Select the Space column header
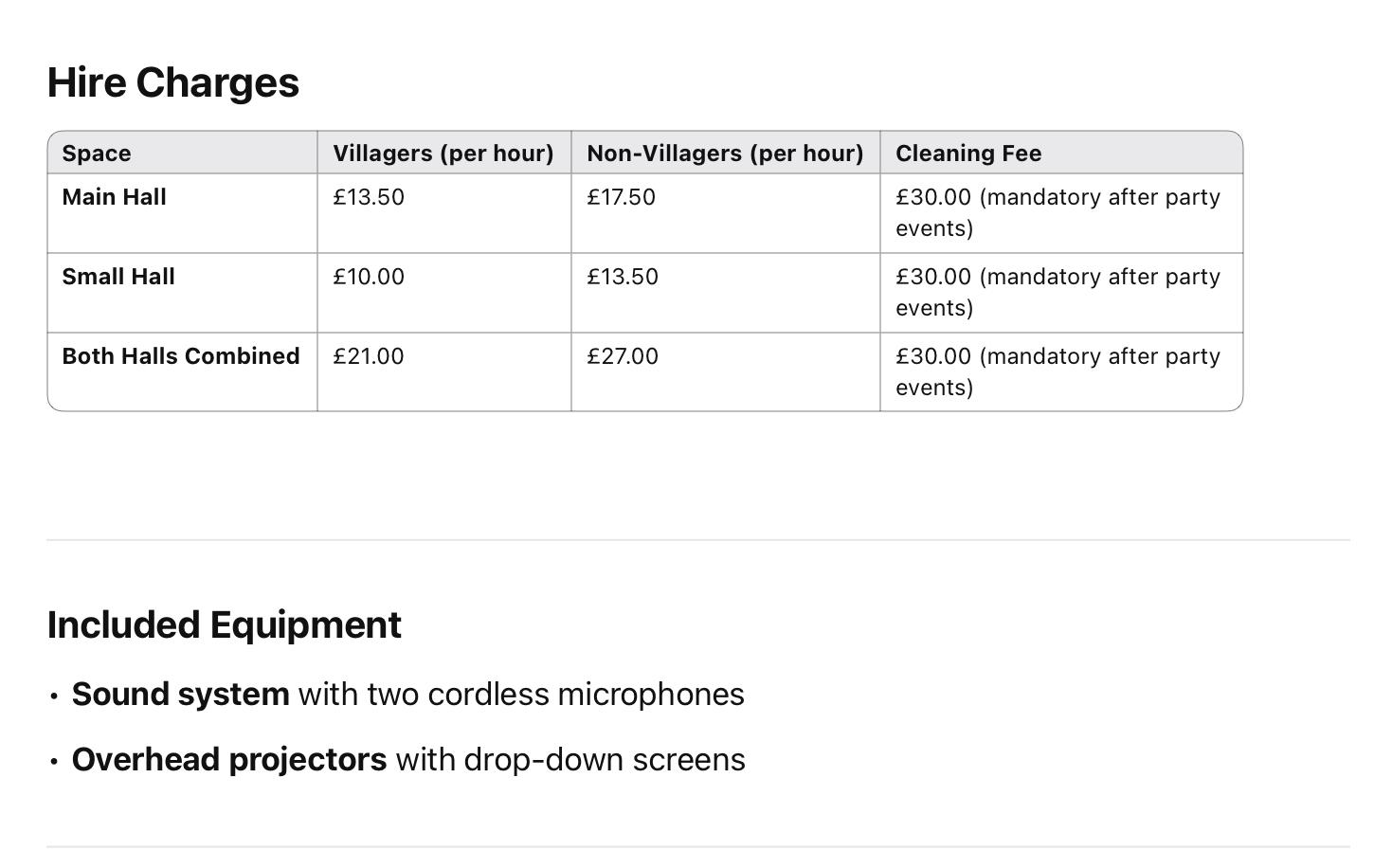The height and width of the screenshot is (868, 1392). tap(182, 153)
